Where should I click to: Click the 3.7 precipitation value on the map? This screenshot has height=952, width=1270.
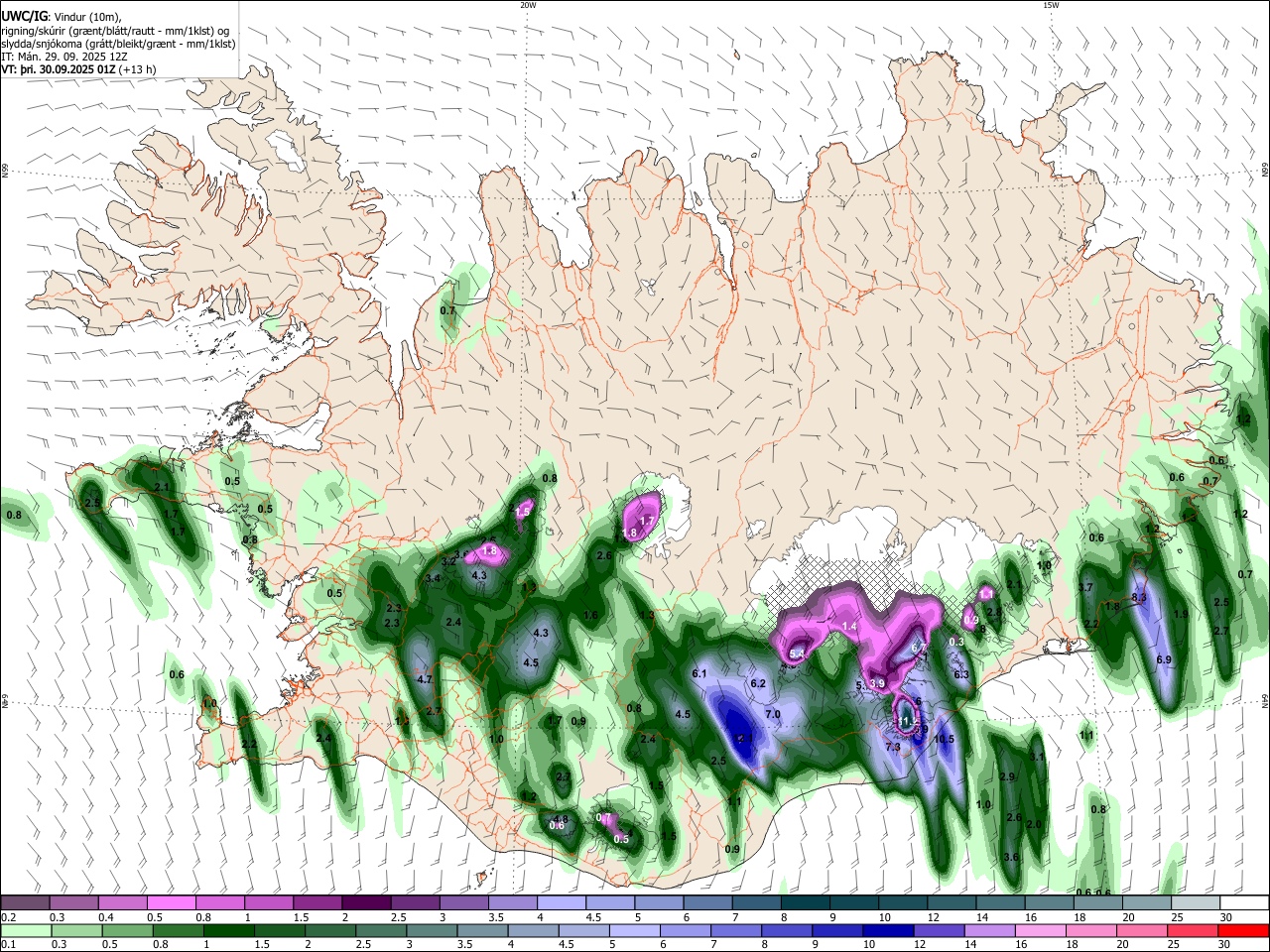pos(1085,588)
